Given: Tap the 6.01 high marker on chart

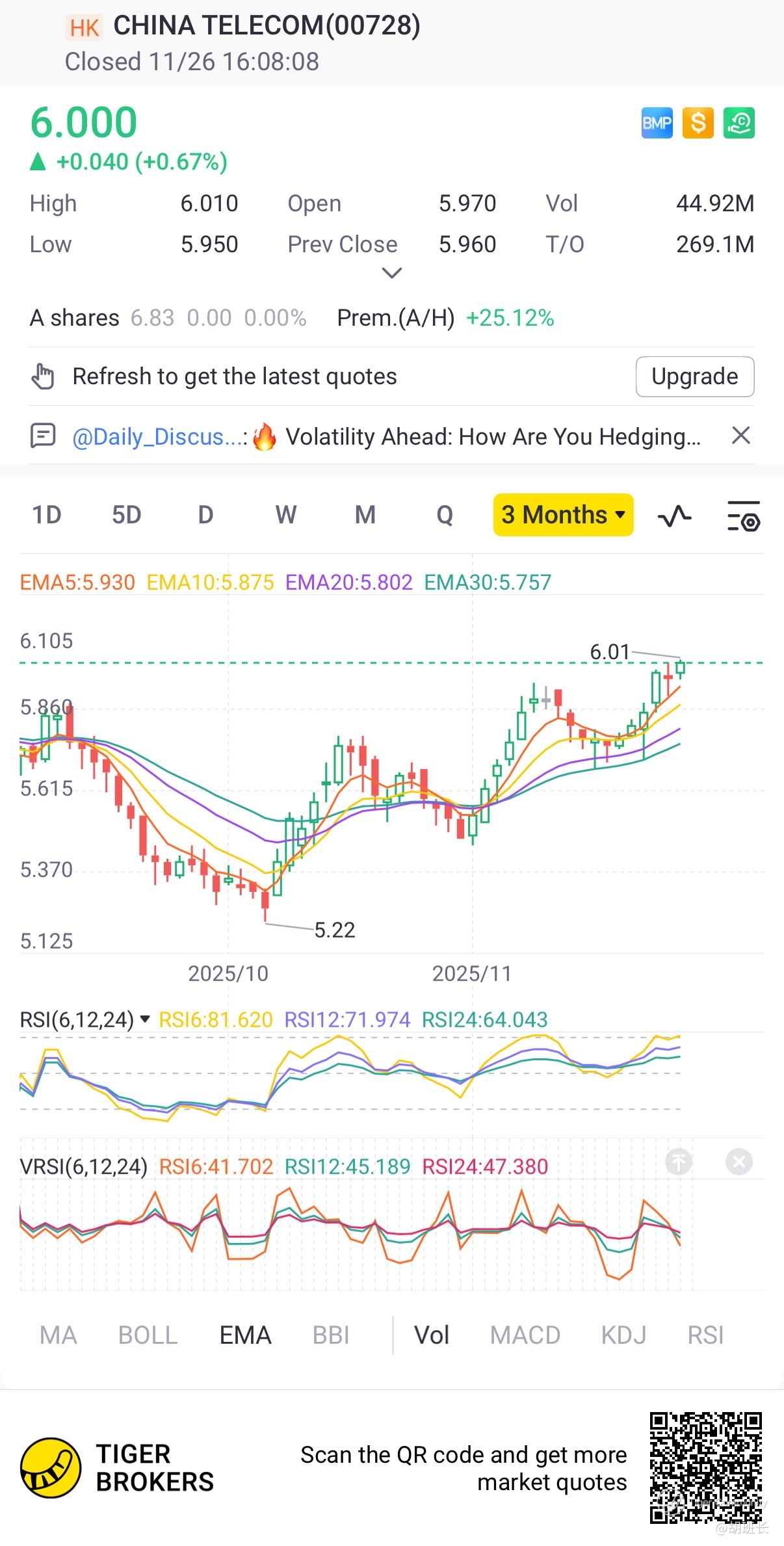Looking at the screenshot, I should pyautogui.click(x=610, y=651).
